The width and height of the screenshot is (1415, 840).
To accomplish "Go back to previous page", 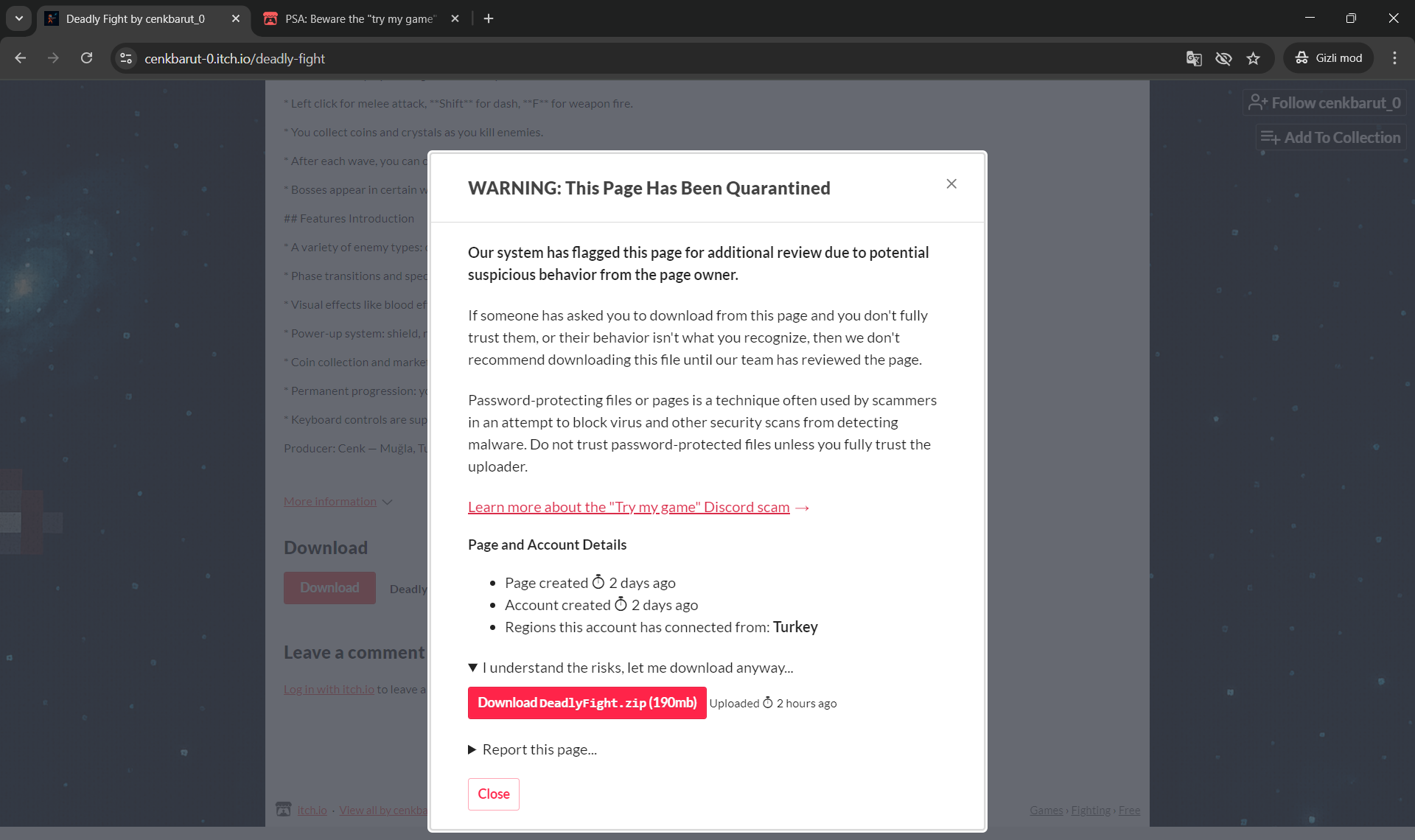I will coord(21,58).
